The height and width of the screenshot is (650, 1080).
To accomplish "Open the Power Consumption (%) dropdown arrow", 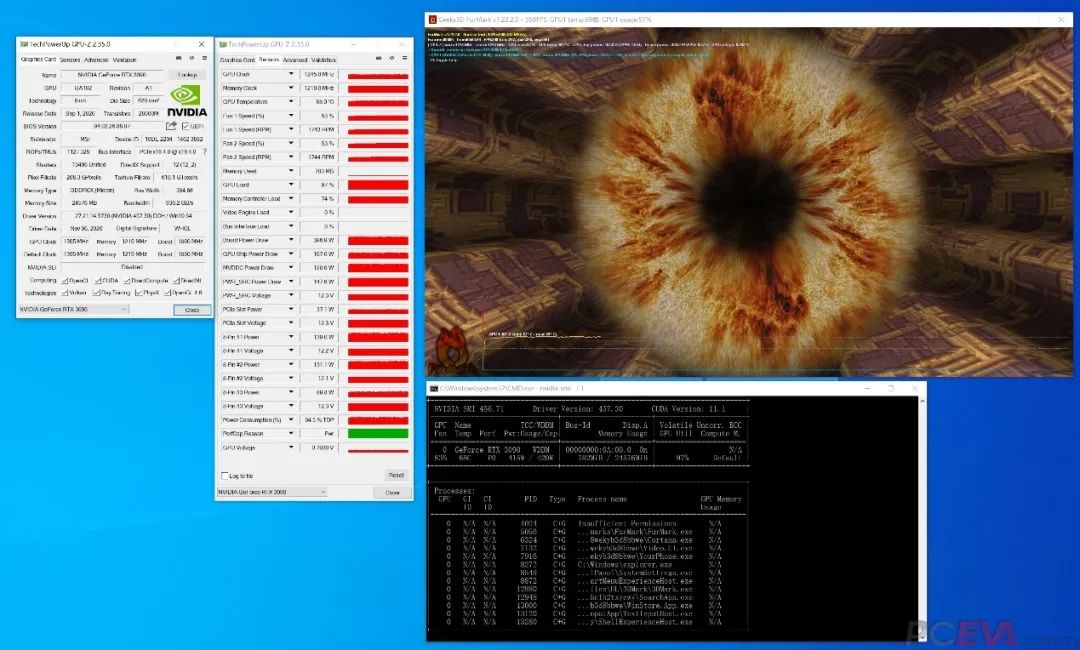I will point(291,419).
